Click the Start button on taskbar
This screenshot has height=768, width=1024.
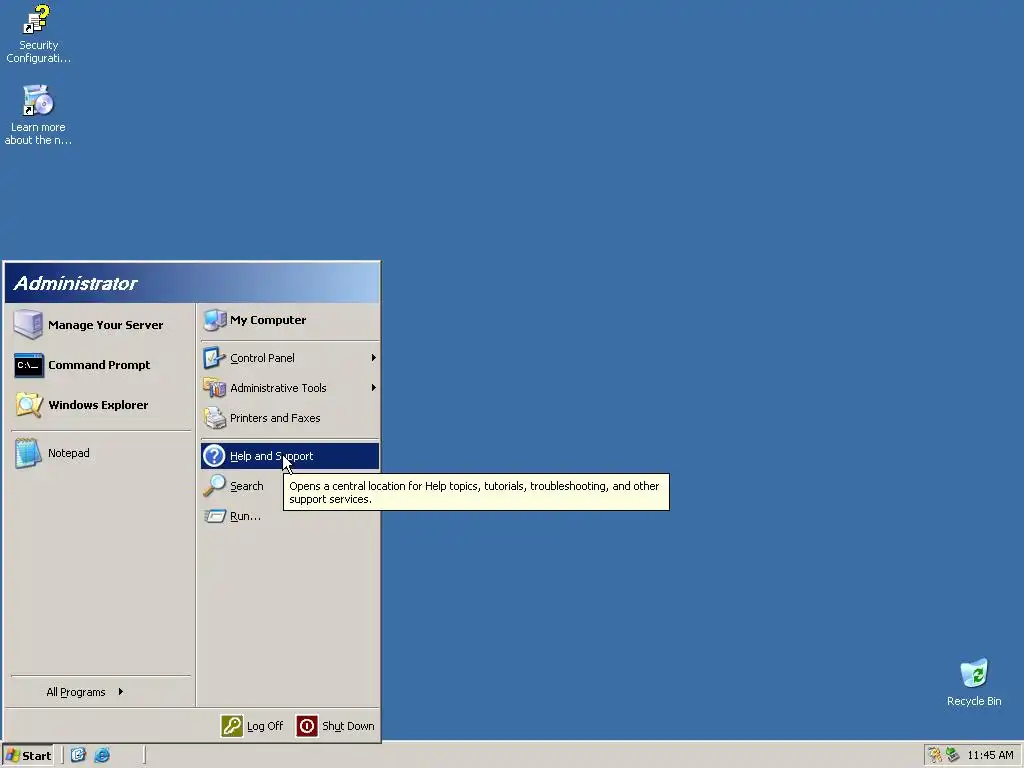coord(27,756)
